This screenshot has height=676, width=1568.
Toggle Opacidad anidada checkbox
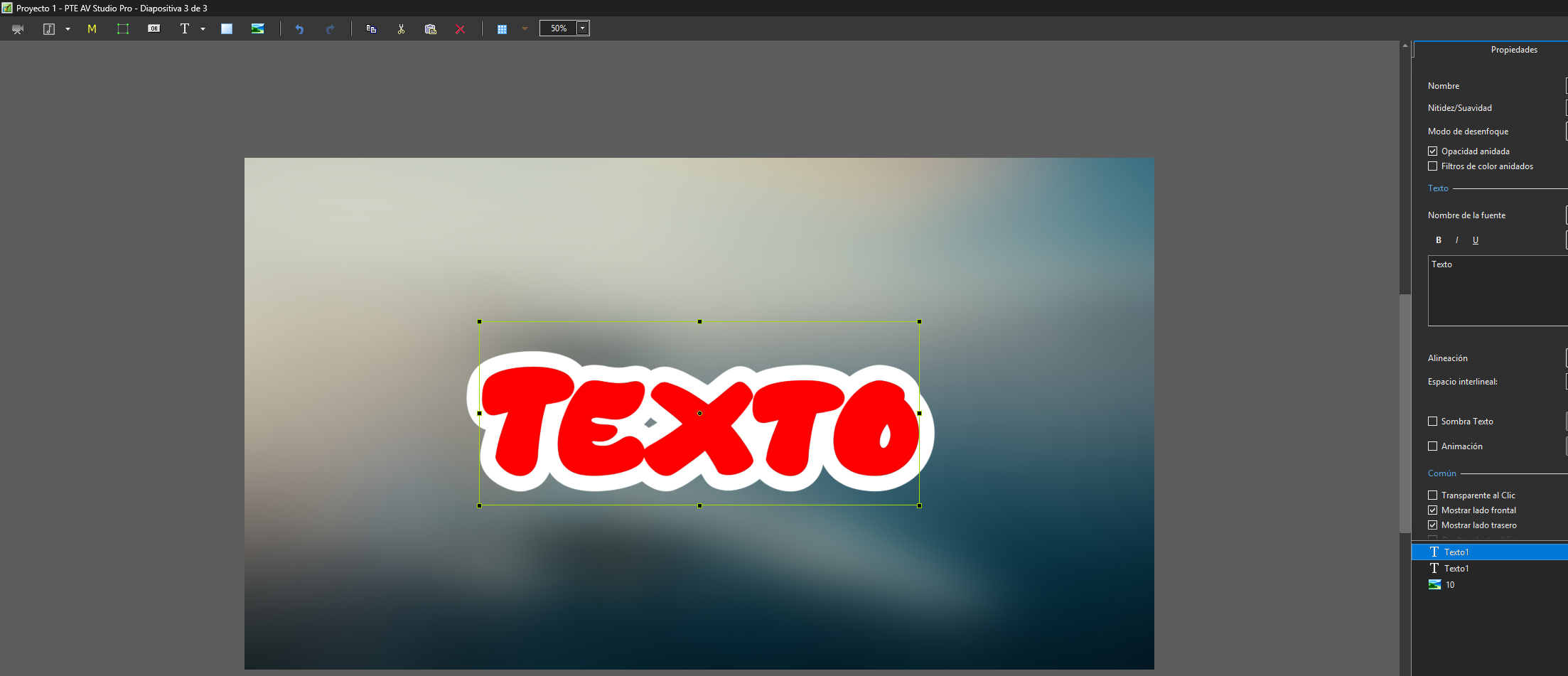coord(1433,151)
